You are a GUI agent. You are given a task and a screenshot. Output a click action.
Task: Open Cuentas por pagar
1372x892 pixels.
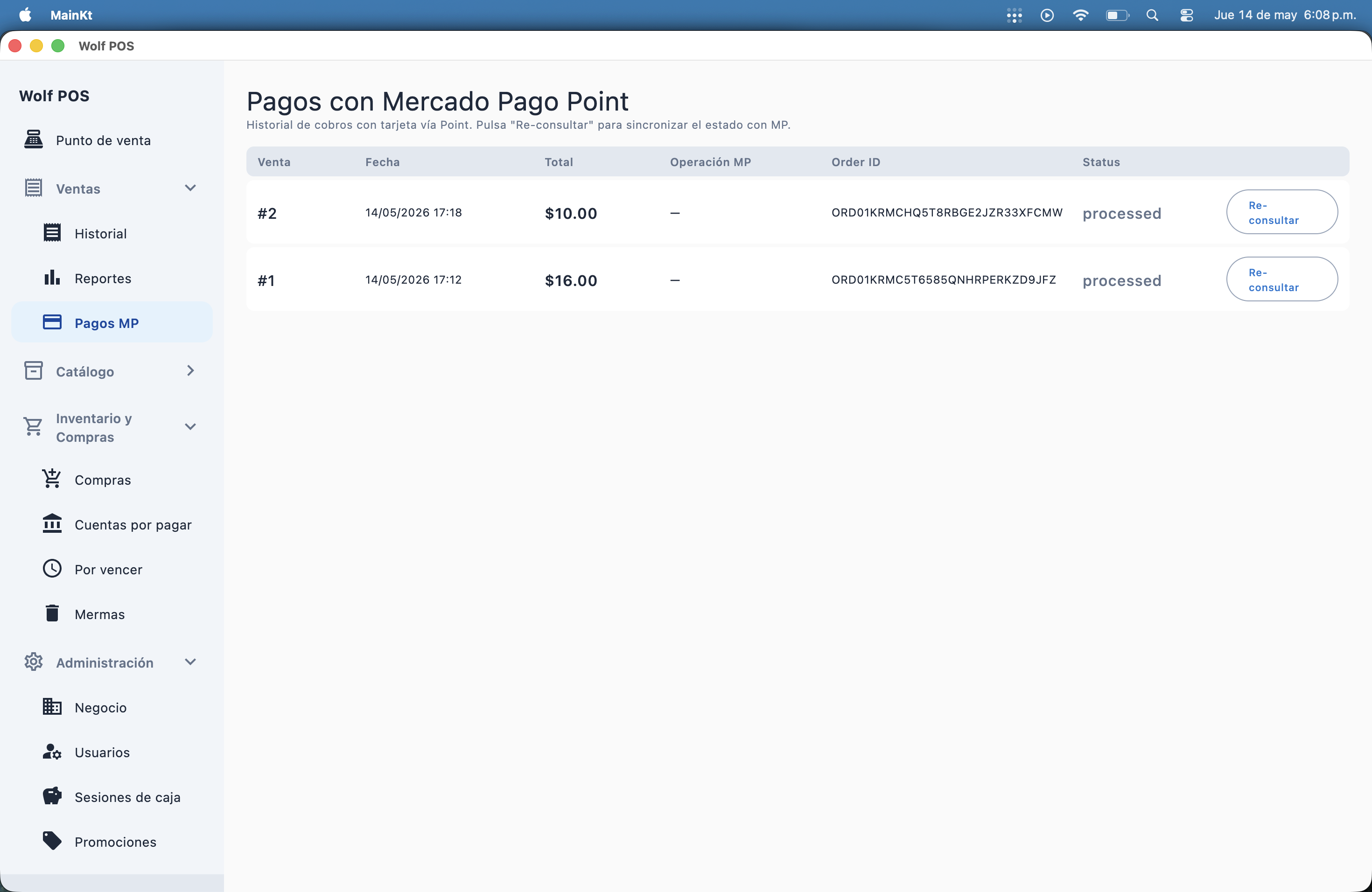[112, 524]
